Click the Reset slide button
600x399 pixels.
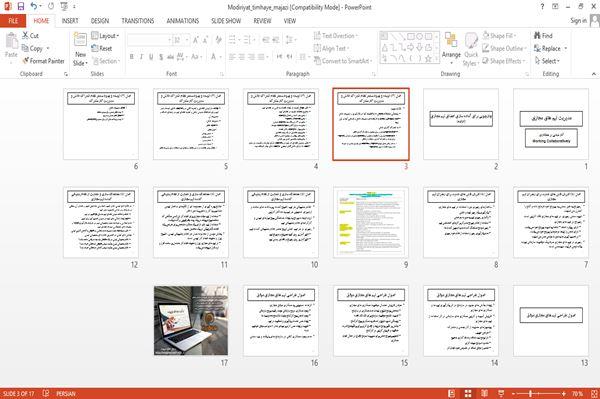pyautogui.click(x=102, y=49)
